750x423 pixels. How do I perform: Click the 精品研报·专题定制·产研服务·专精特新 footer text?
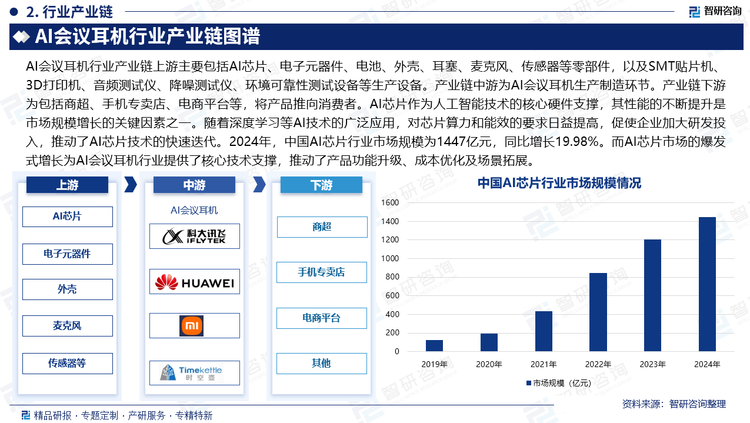coord(123,415)
